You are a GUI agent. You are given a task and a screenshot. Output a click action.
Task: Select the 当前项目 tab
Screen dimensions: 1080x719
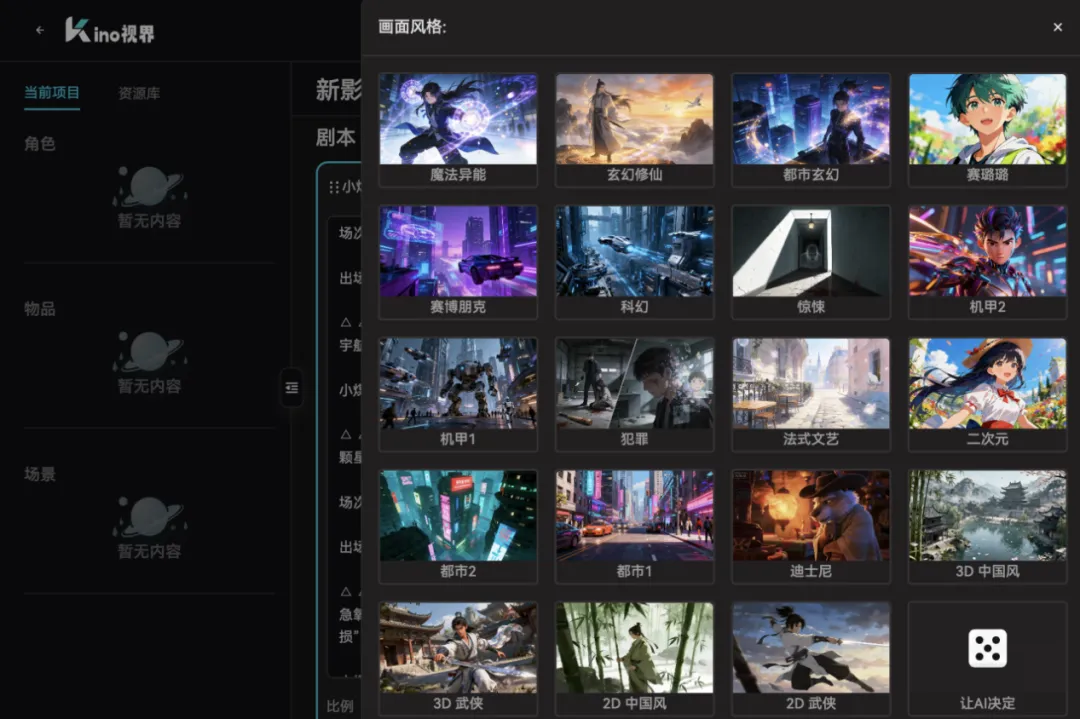[51, 92]
